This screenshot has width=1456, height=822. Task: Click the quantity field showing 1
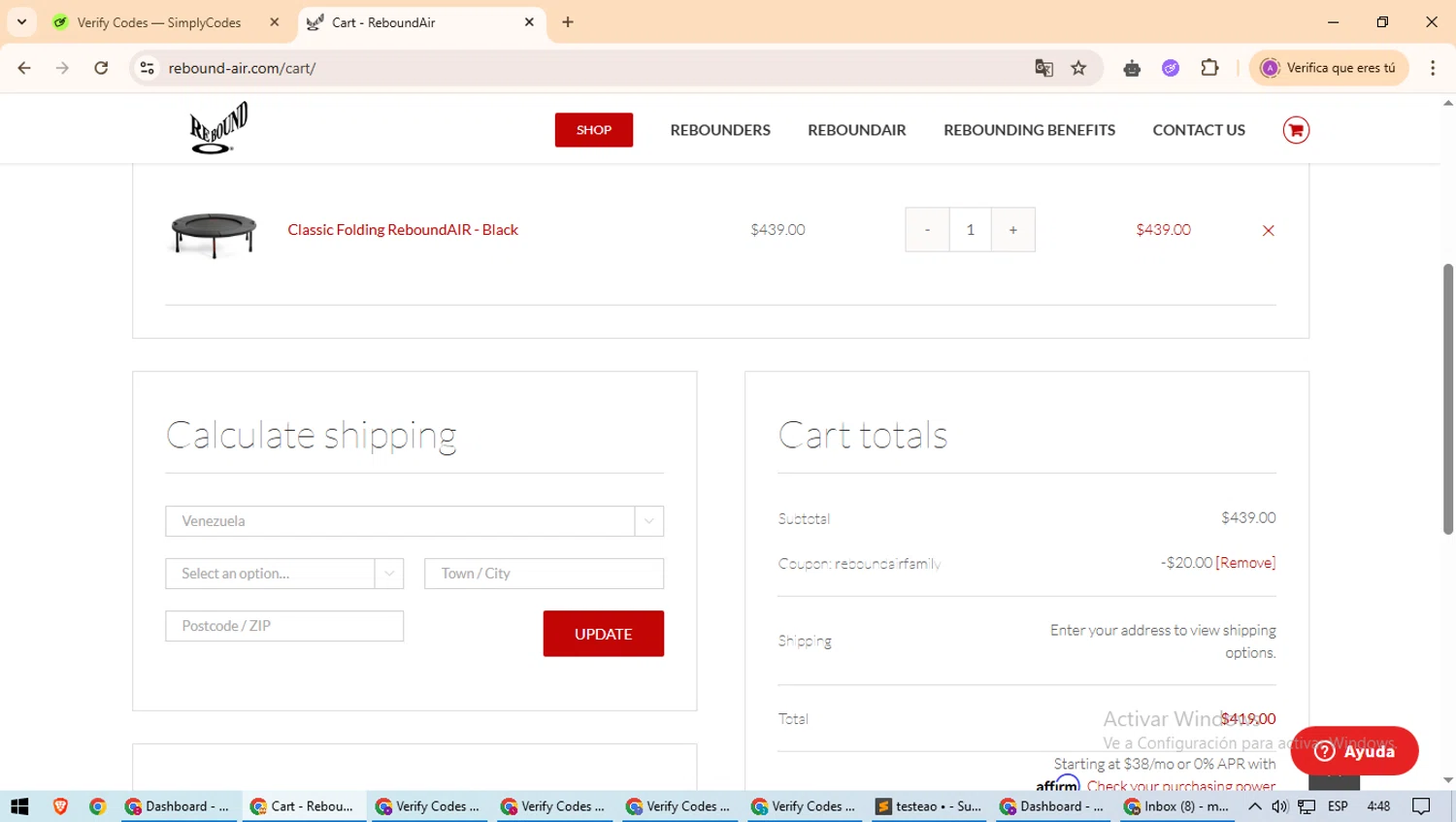click(970, 230)
